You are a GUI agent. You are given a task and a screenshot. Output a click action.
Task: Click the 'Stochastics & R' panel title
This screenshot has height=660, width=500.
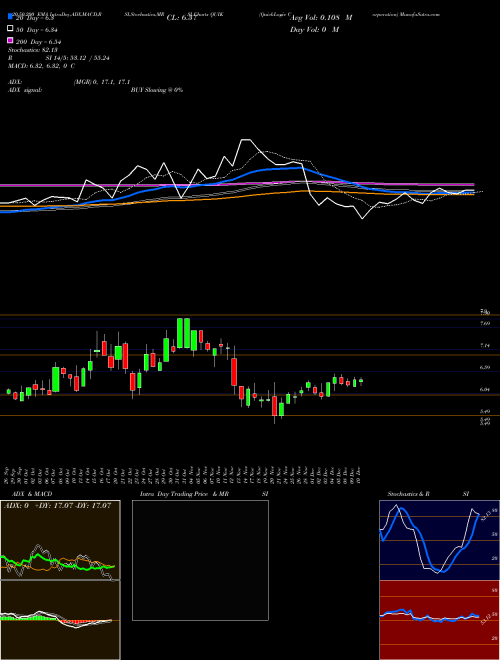(409, 494)
